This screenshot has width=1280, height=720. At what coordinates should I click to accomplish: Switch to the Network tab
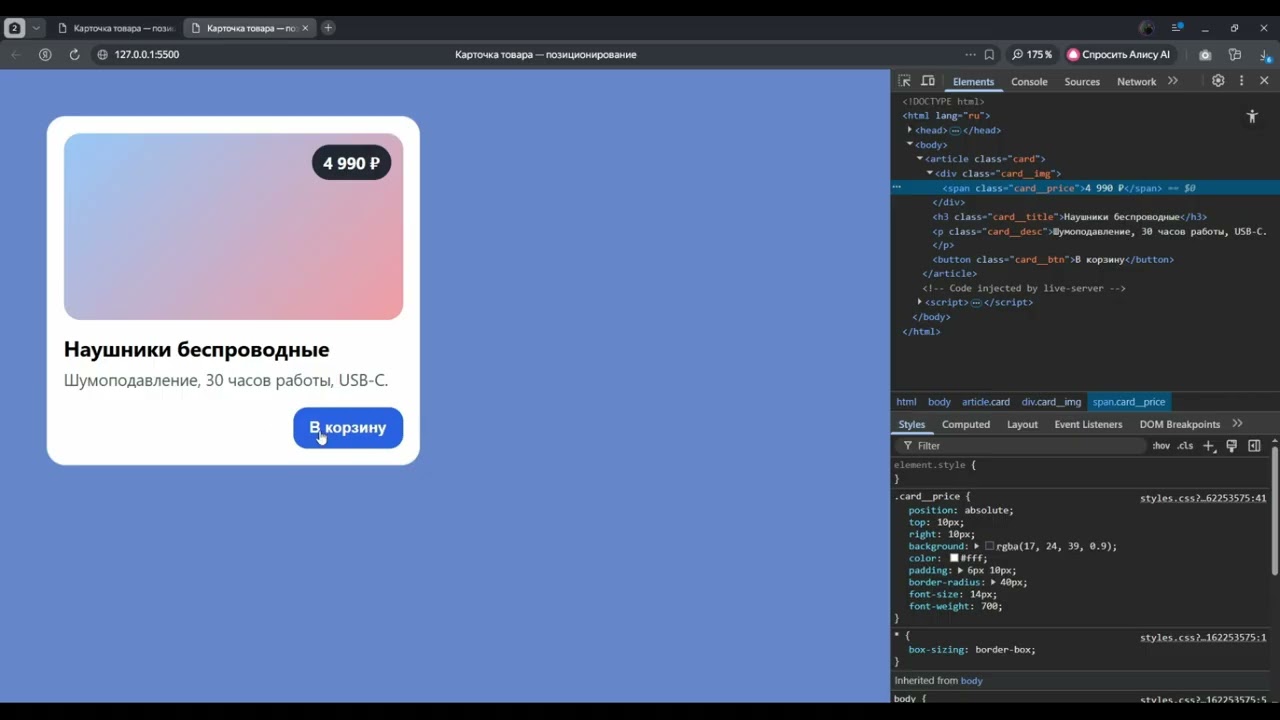coord(1136,82)
